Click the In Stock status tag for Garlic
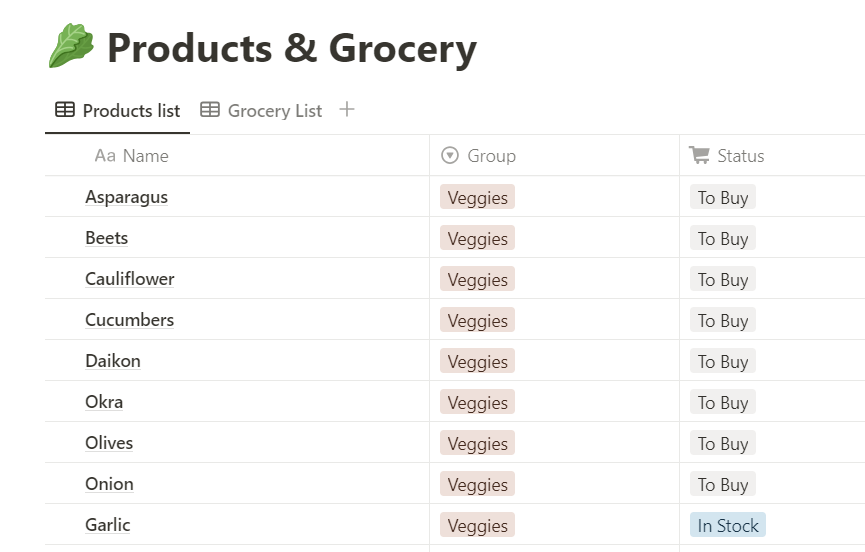The height and width of the screenshot is (552, 865). [727, 526]
